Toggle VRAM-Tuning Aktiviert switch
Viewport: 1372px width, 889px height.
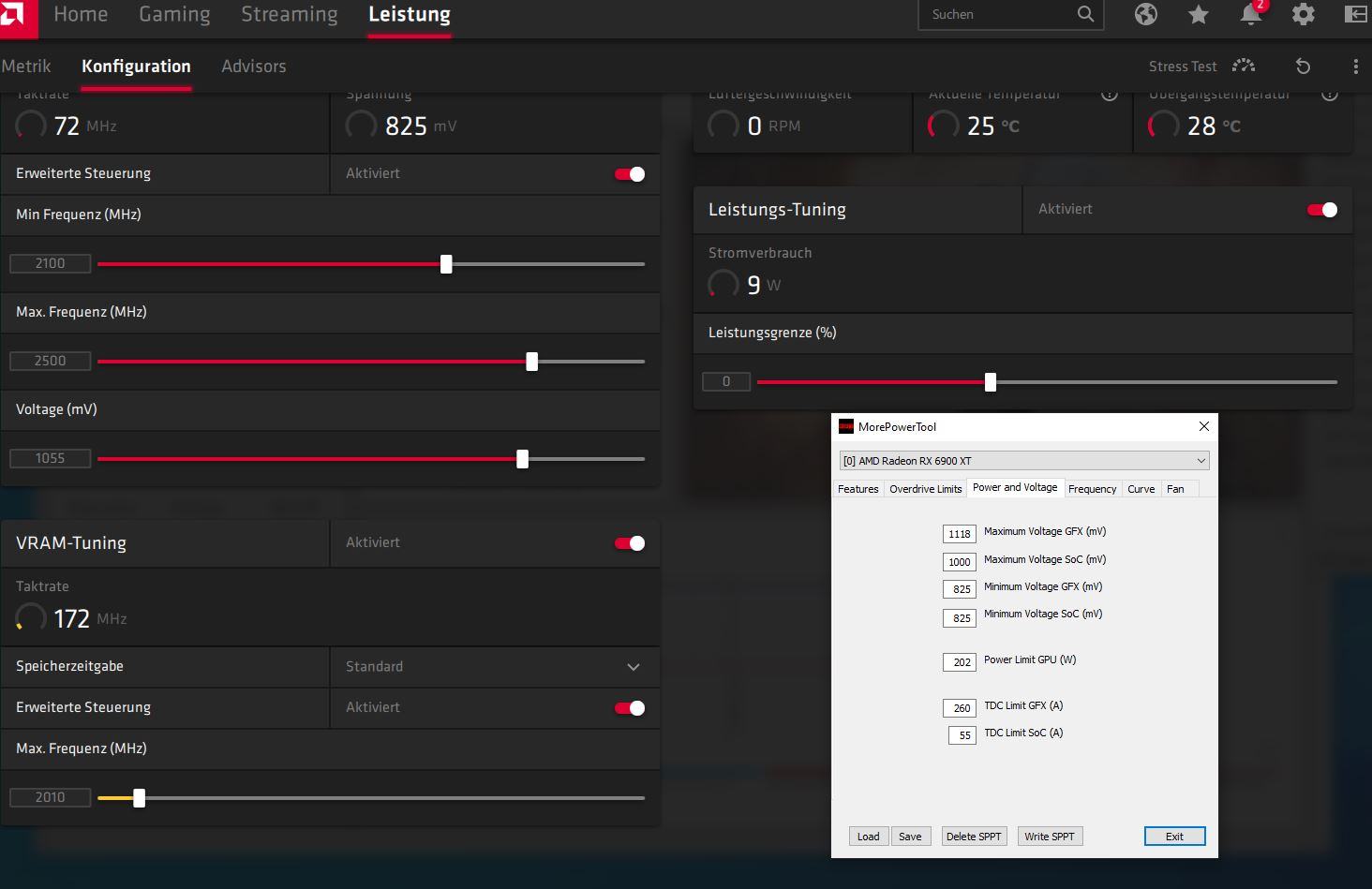[630, 543]
